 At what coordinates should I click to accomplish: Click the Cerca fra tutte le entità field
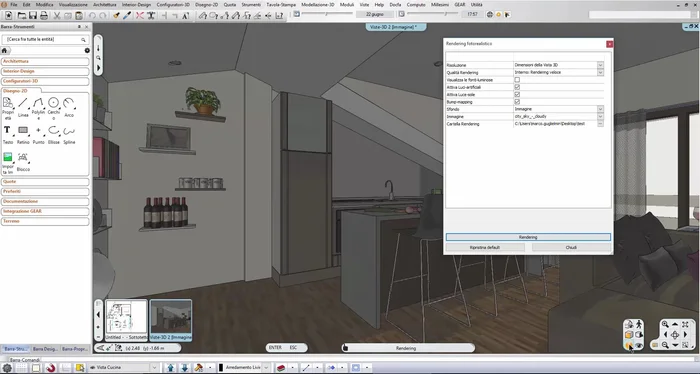point(46,40)
